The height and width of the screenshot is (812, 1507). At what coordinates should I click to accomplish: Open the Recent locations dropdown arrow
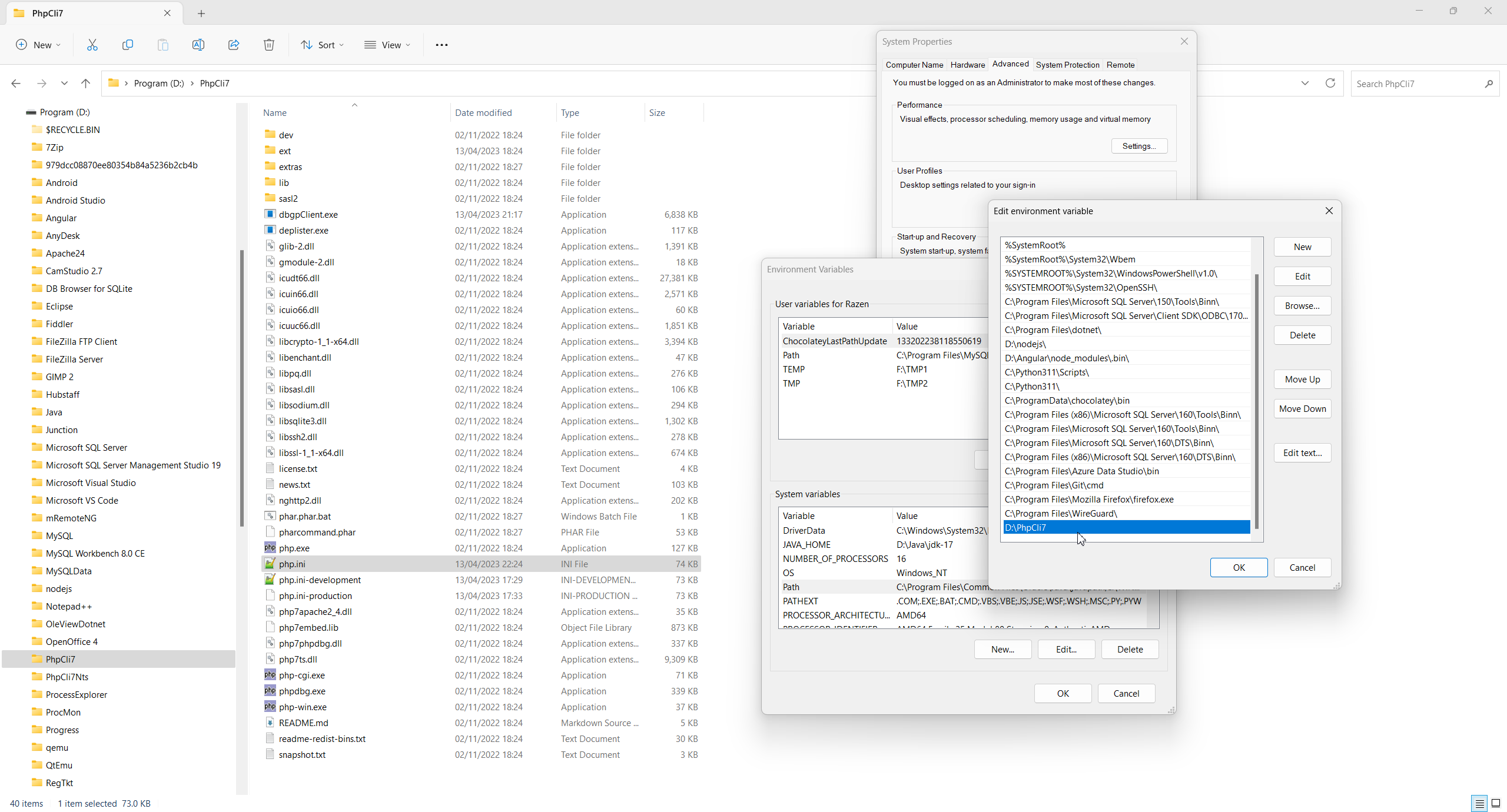pyautogui.click(x=64, y=84)
